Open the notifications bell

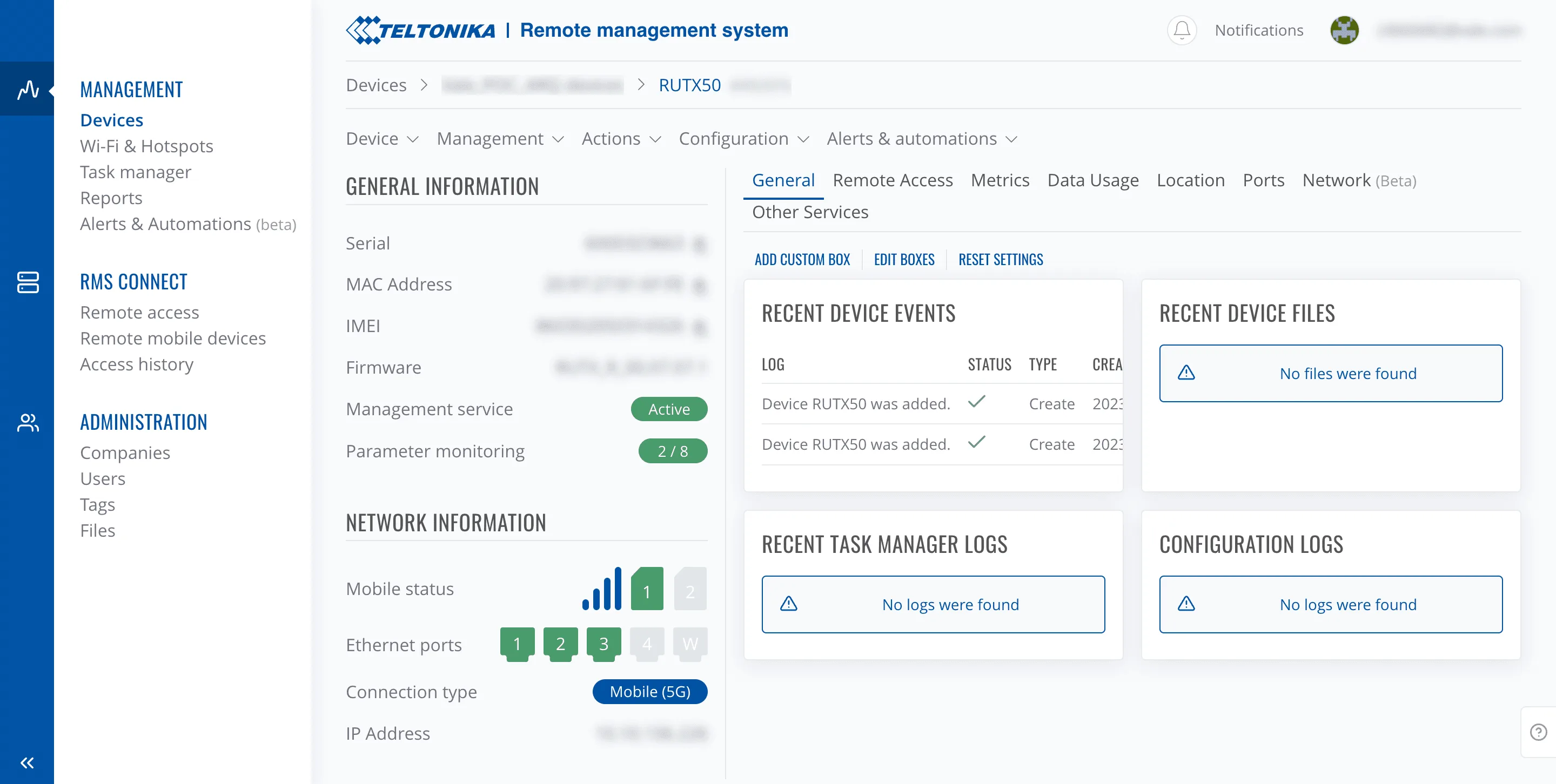tap(1182, 30)
